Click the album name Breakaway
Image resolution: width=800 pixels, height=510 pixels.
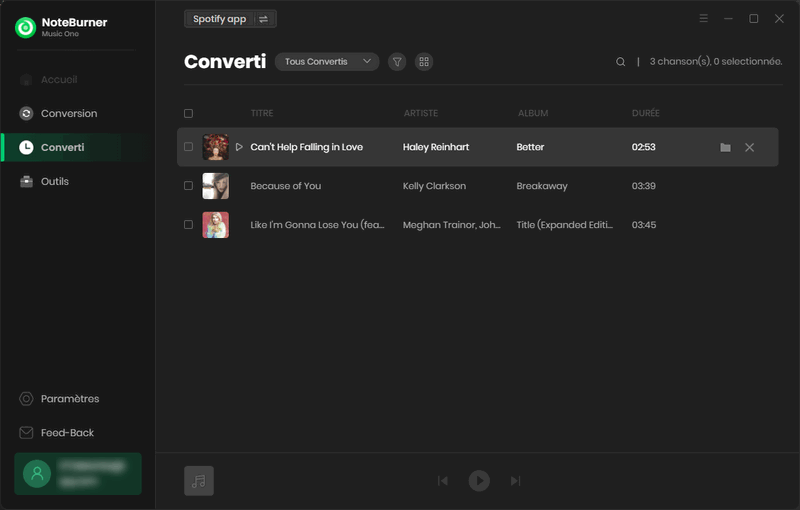click(542, 186)
